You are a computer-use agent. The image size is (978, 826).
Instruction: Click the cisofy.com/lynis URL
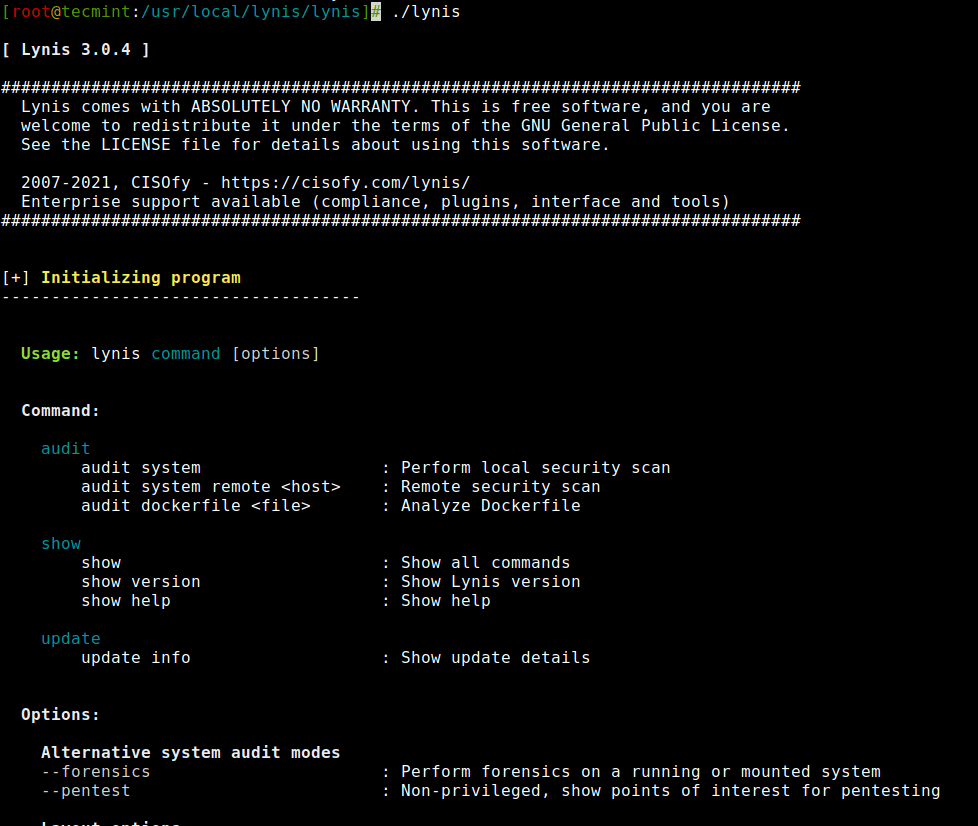coord(345,183)
